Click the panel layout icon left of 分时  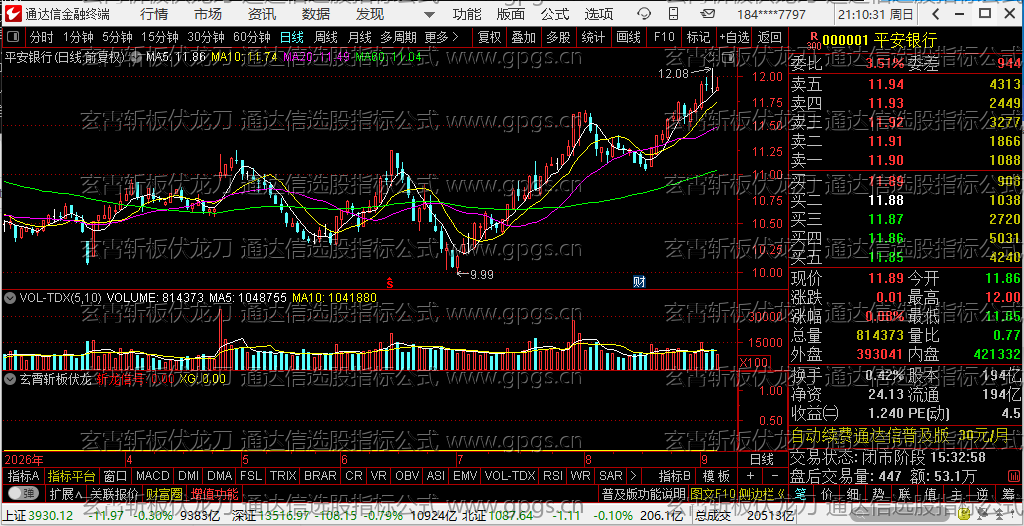point(14,37)
